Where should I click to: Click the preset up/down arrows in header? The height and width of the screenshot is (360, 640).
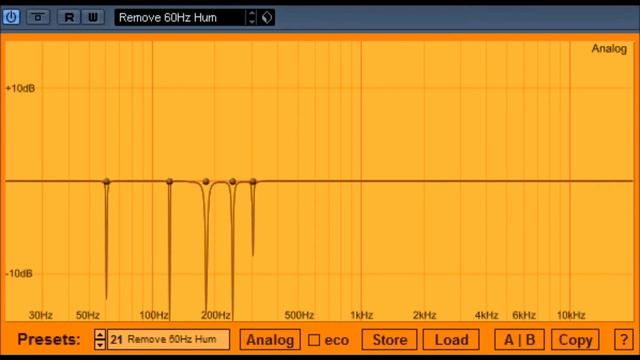(x=252, y=18)
